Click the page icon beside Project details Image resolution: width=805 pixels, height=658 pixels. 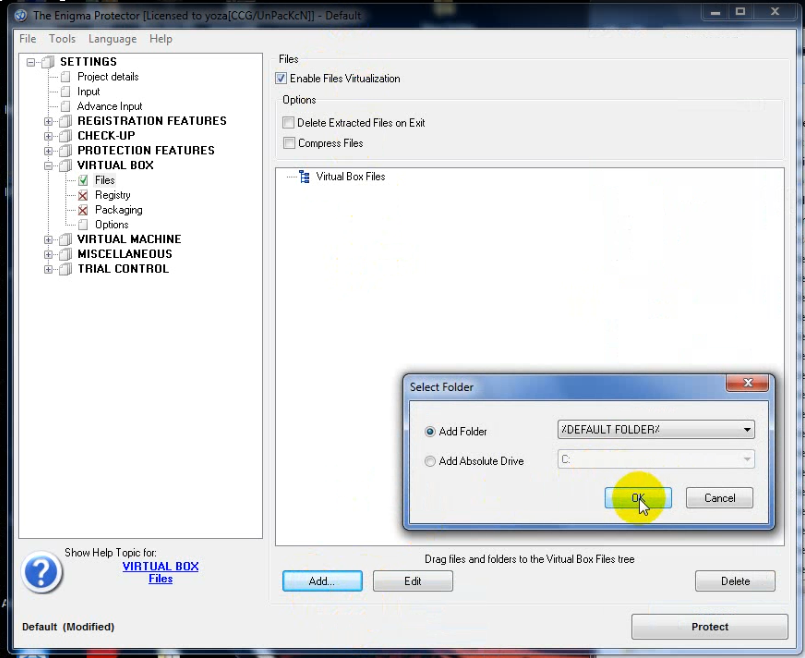[65, 77]
